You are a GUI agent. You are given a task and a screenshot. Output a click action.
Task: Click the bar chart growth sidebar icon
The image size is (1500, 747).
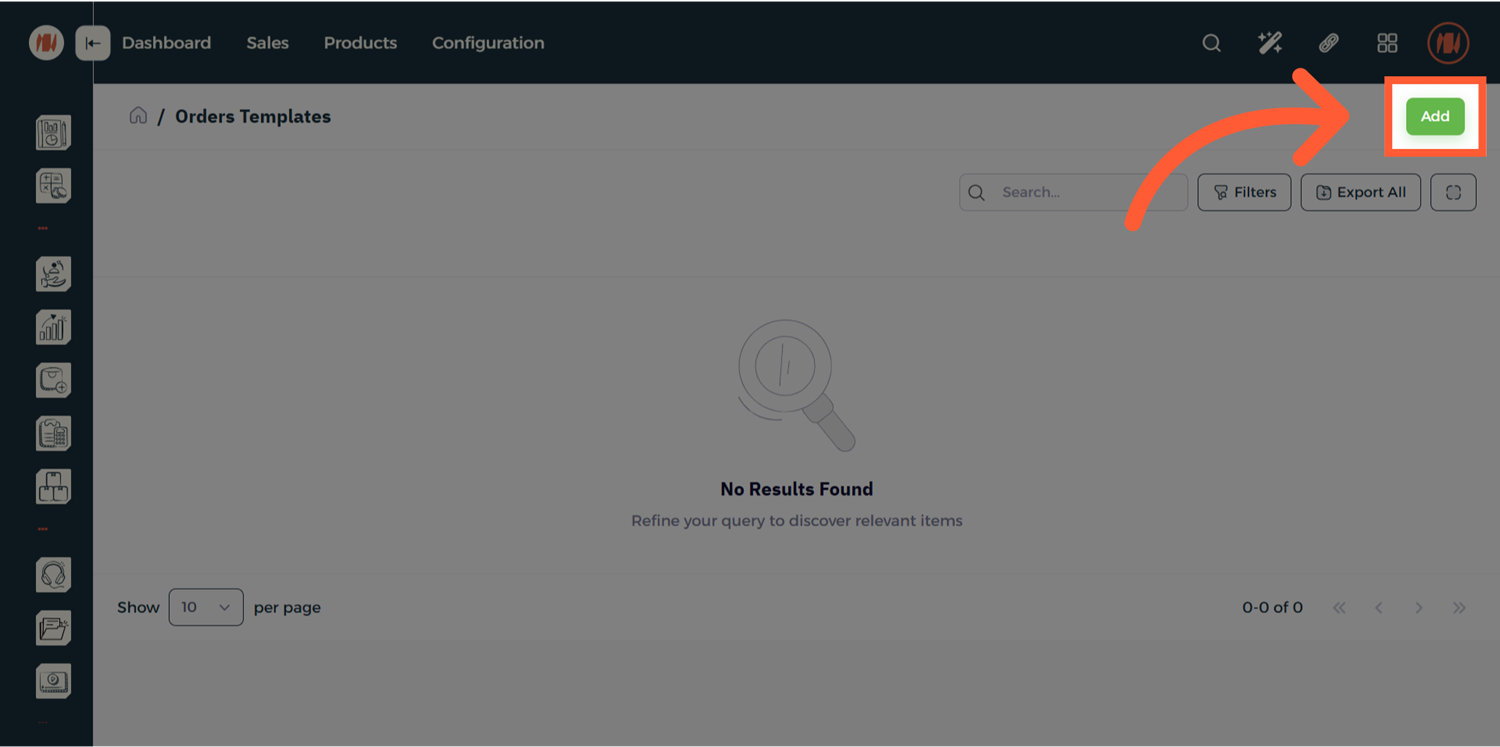[53, 327]
